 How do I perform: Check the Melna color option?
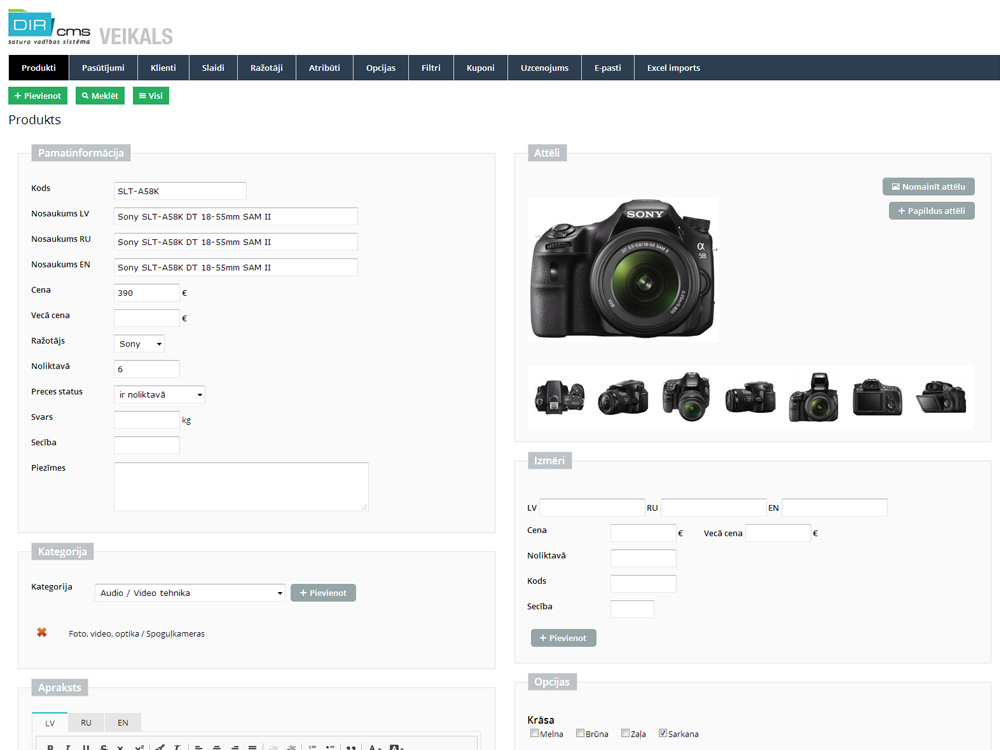tap(534, 733)
